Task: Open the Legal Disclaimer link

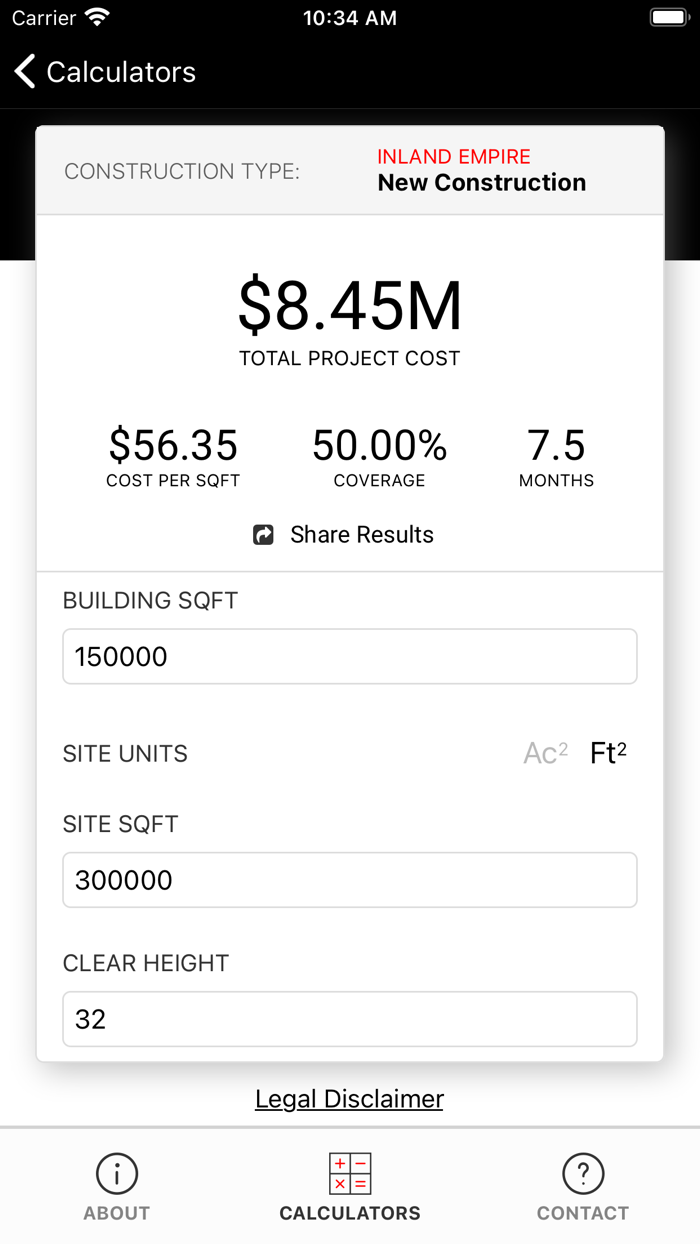Action: pos(349,1098)
